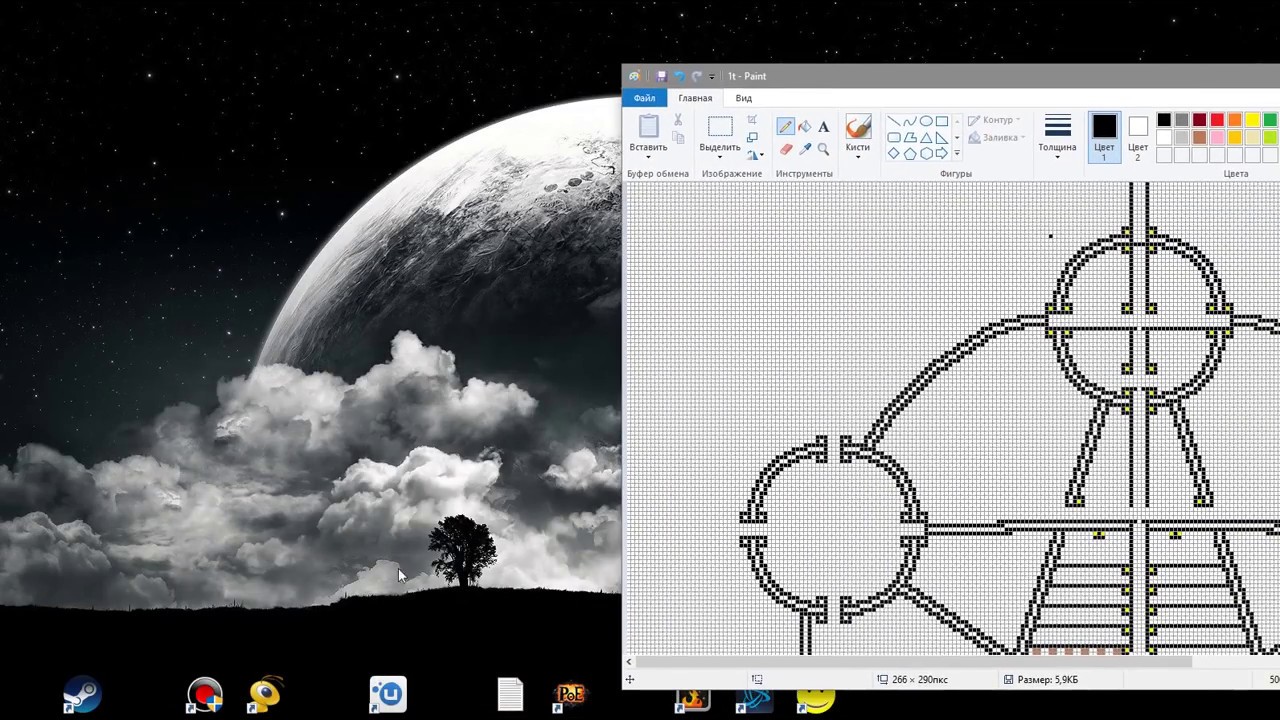Screen dimensions: 1280x720
Task: Open the Заливка fill dropdown
Action: pyautogui.click(x=1025, y=138)
